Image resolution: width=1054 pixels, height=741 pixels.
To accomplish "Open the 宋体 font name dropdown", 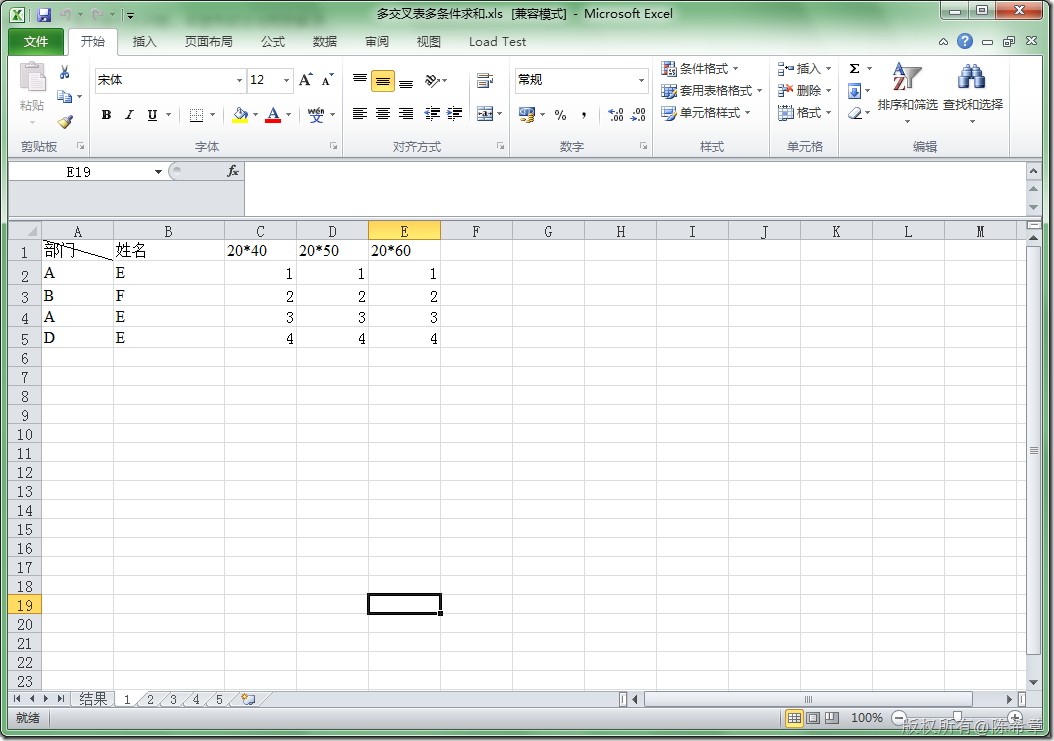I will (x=239, y=80).
